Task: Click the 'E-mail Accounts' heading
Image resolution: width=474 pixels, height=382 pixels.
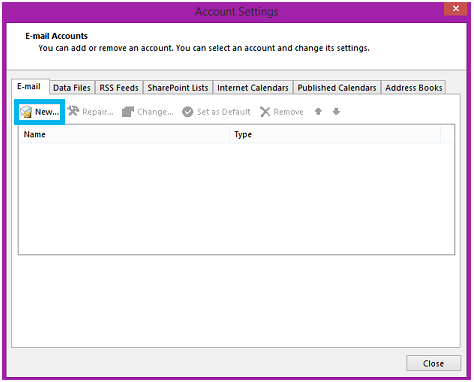Action: pyautogui.click(x=56, y=36)
